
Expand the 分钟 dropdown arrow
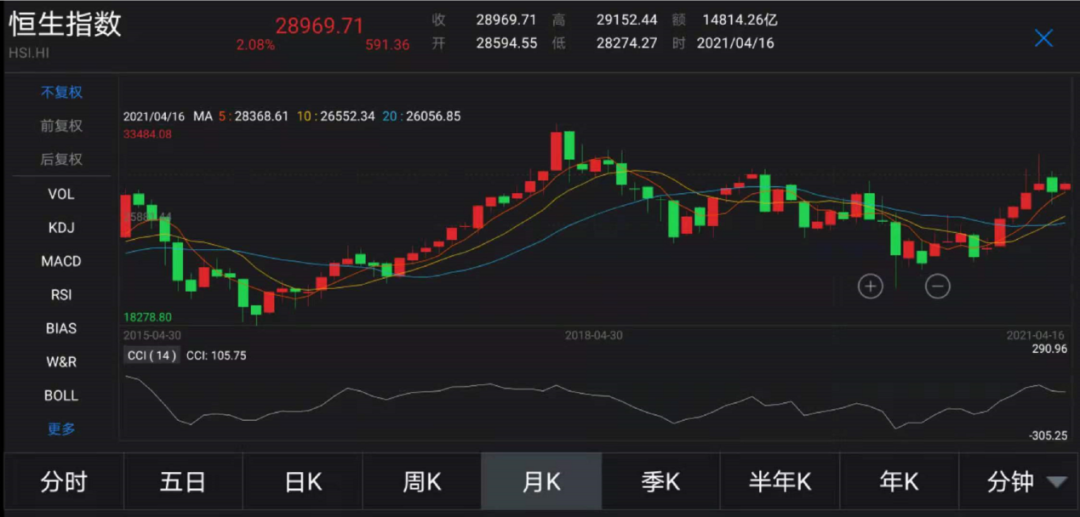tap(1057, 482)
